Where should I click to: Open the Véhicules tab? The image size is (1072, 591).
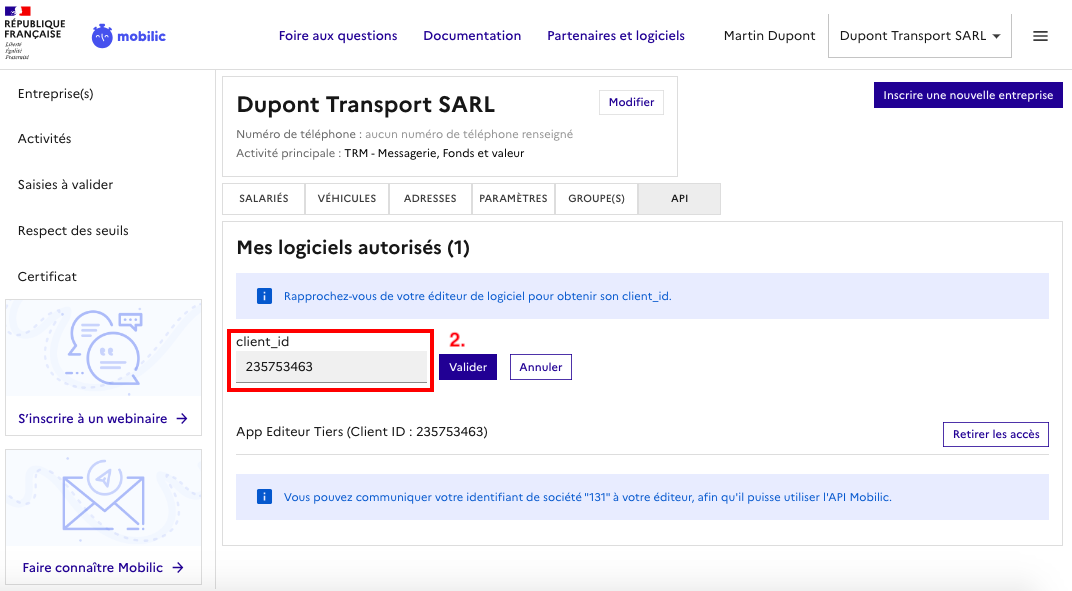tap(347, 198)
